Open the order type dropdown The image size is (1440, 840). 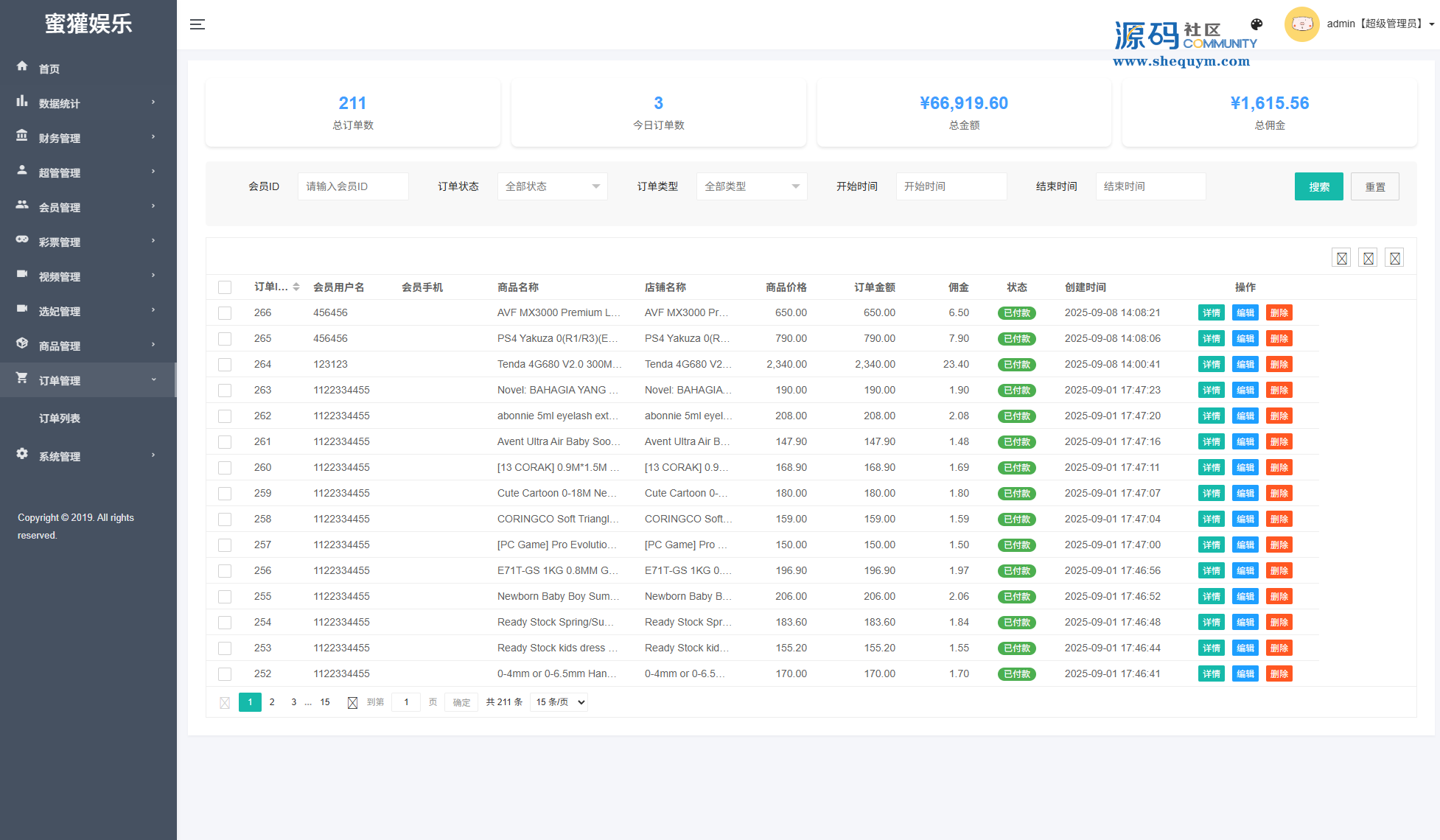click(751, 186)
